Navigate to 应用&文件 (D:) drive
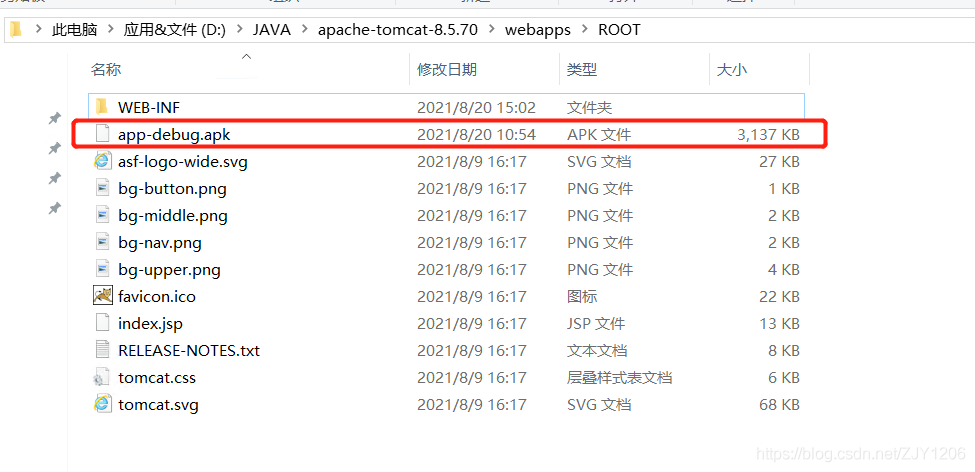 (x=174, y=30)
